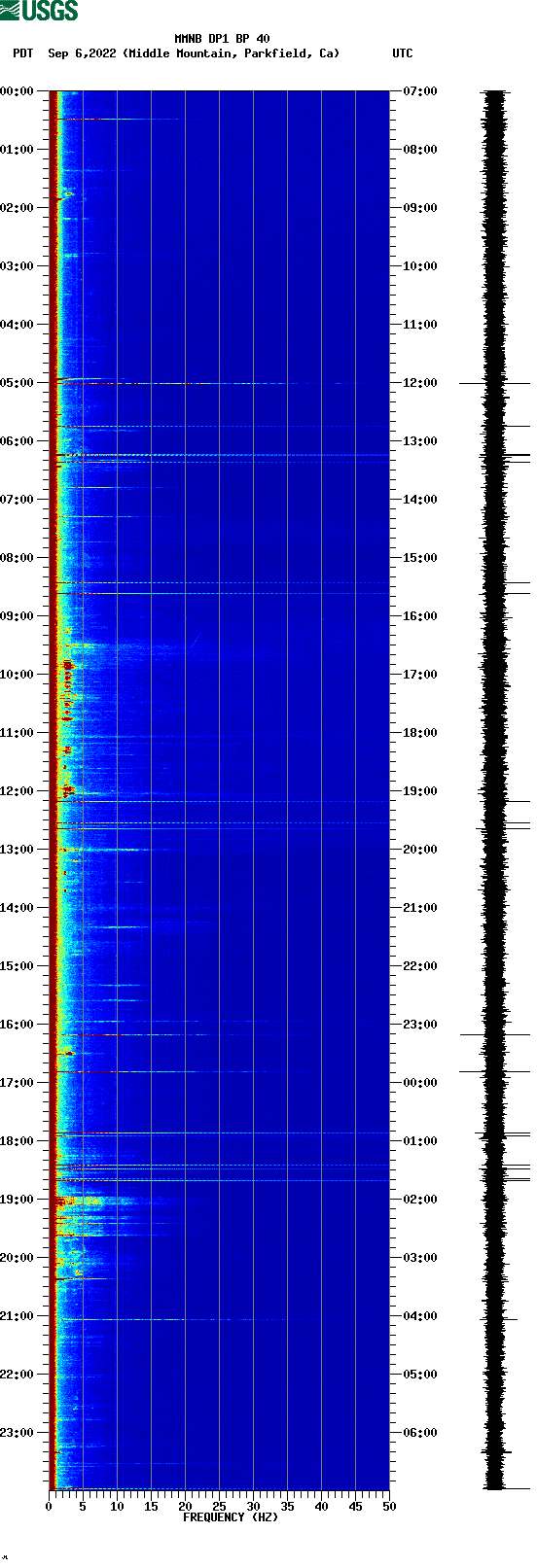
Task: Click the 50 Hz frequency tick label
Action: point(389,1507)
